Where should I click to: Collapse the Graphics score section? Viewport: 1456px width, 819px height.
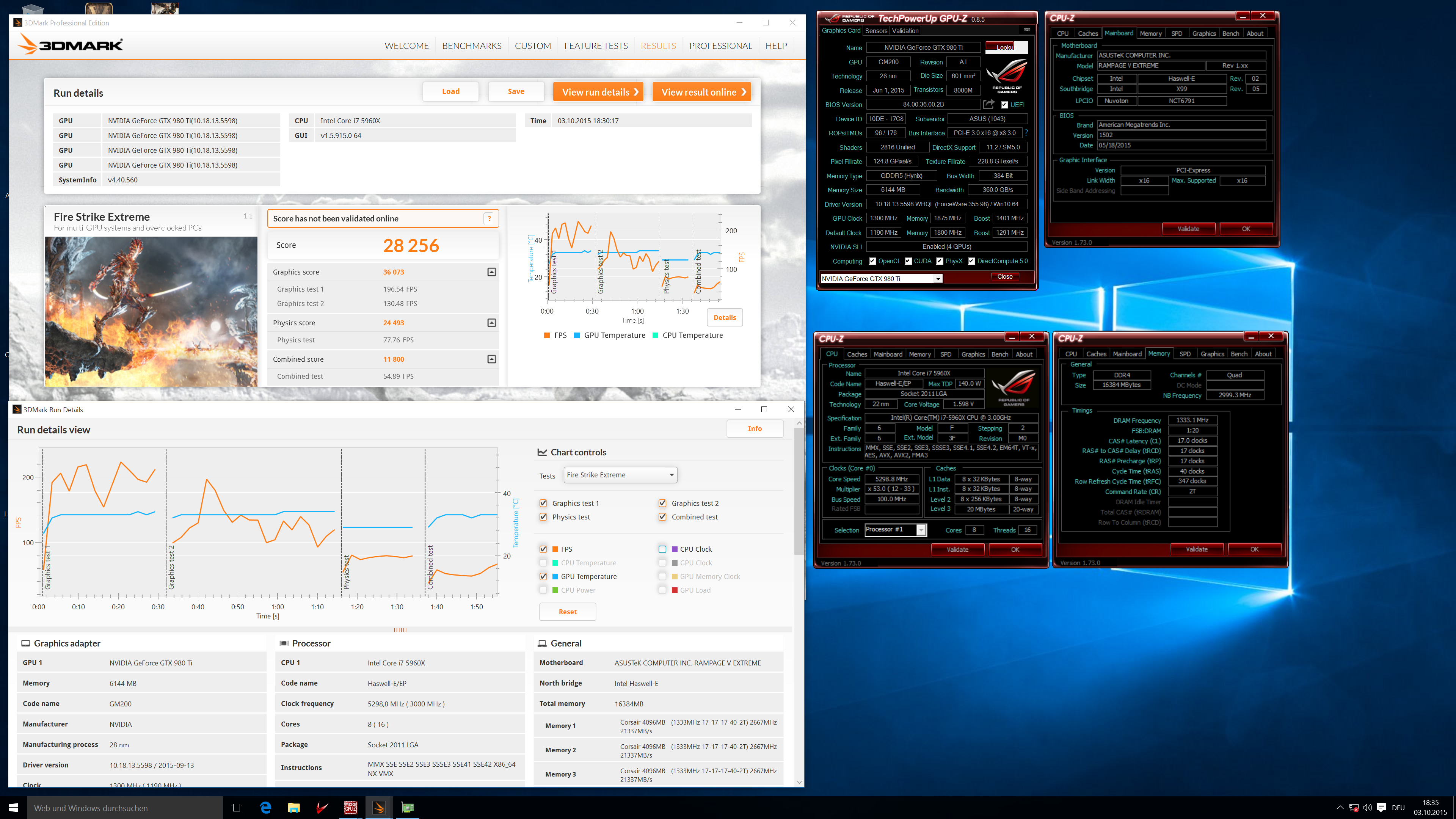pyautogui.click(x=492, y=272)
